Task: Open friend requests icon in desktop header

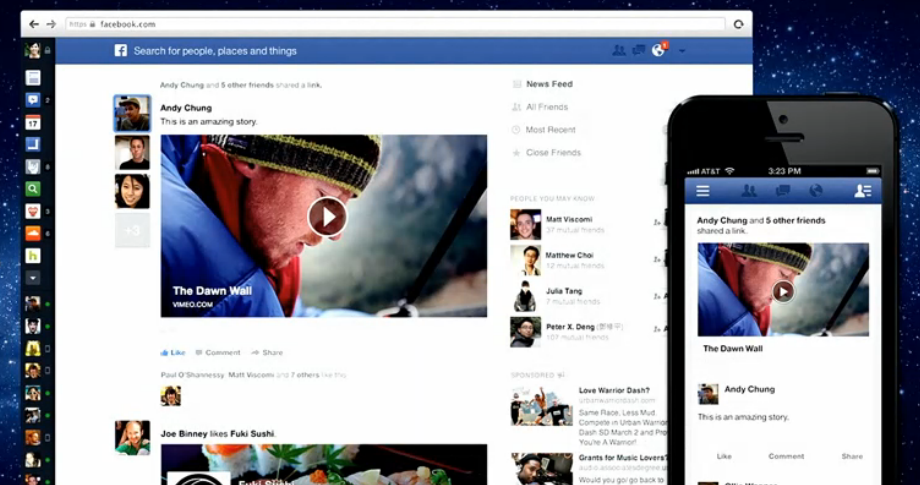Action: tap(618, 51)
